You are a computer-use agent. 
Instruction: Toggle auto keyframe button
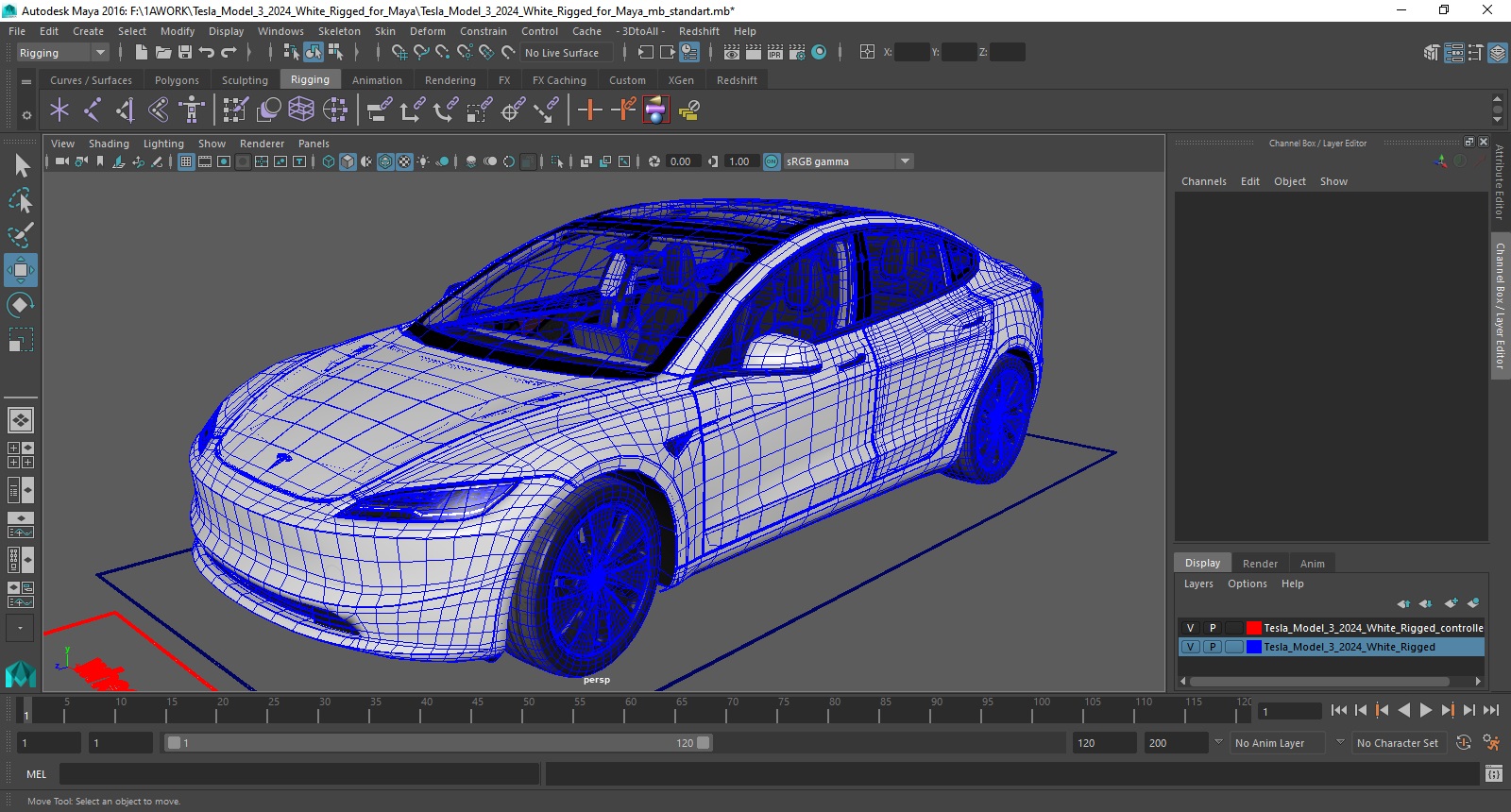(x=1464, y=743)
